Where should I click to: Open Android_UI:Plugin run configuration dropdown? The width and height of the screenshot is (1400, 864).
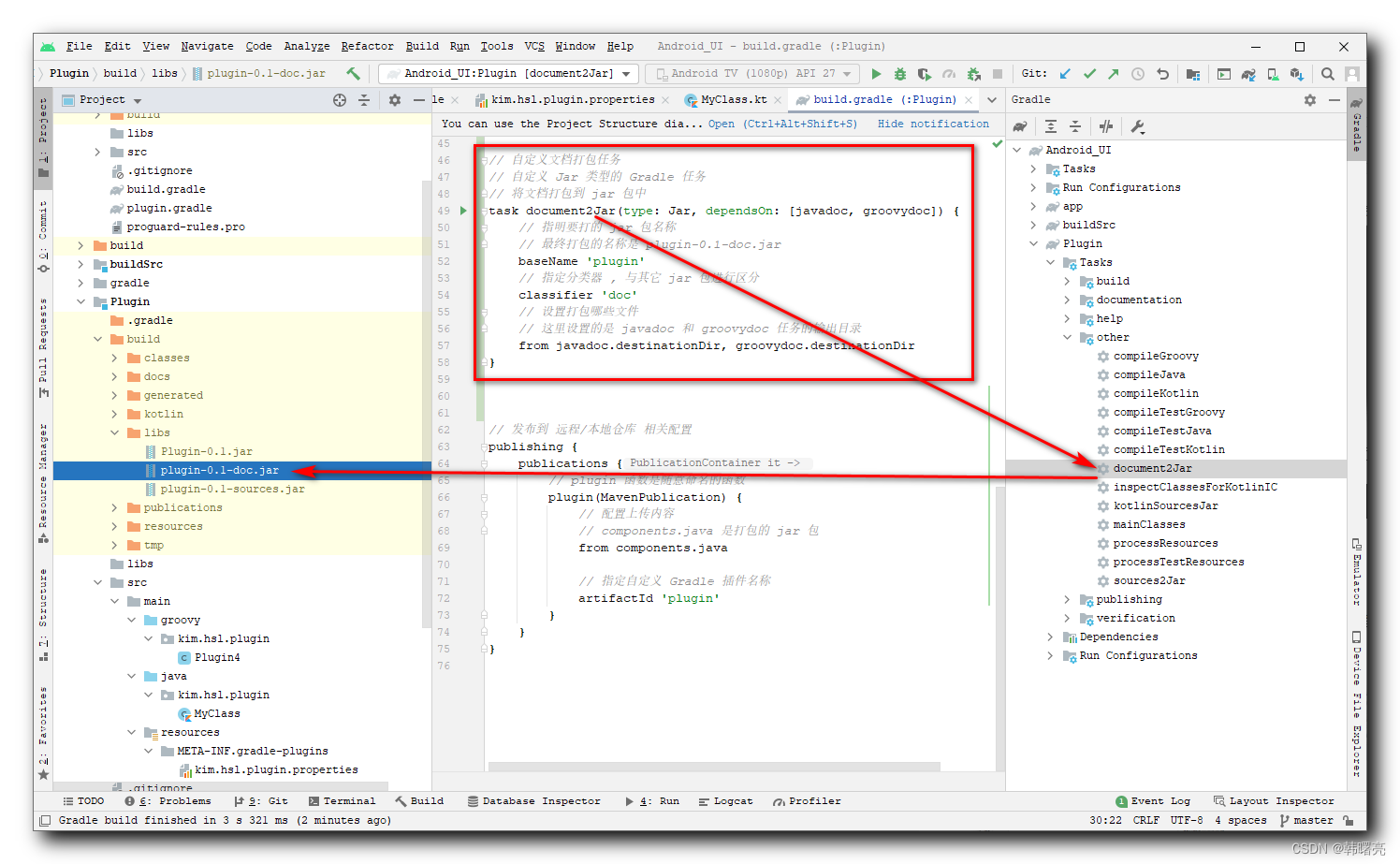pyautogui.click(x=509, y=73)
